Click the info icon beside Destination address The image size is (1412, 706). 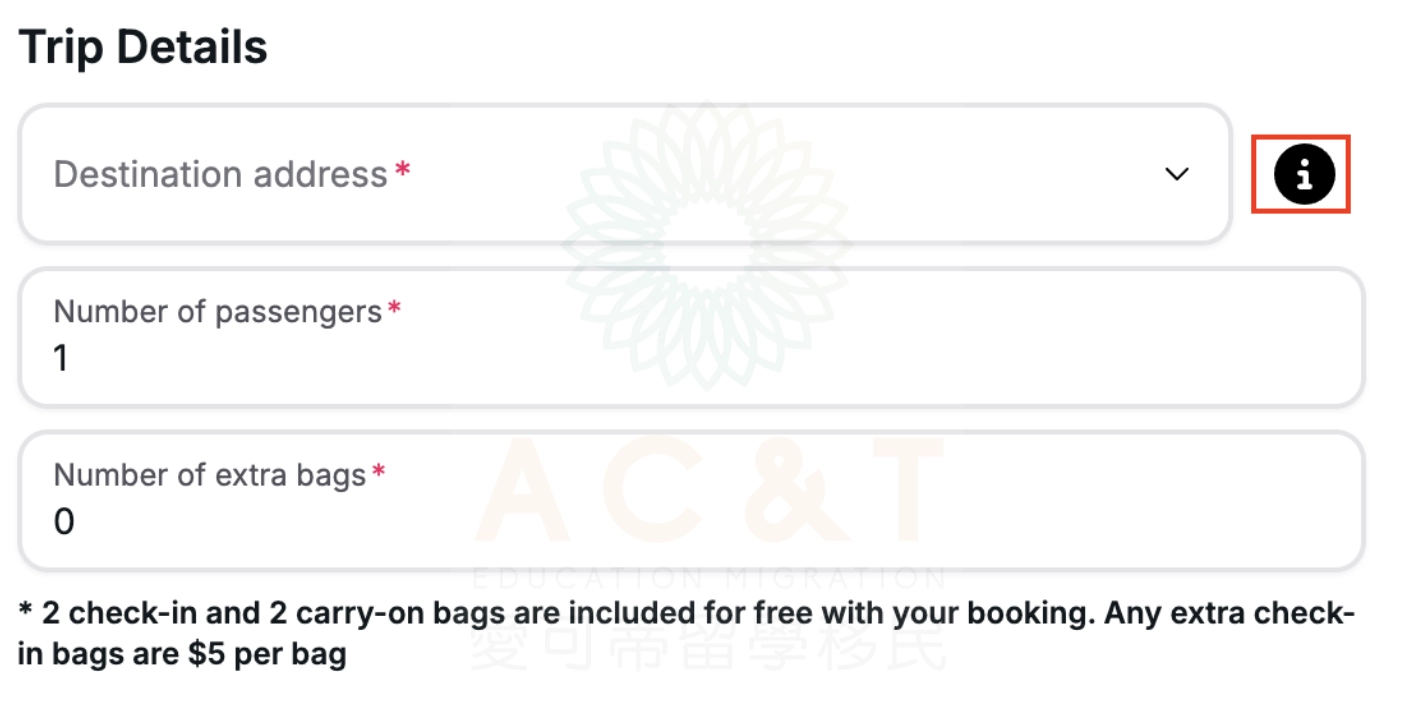coord(1301,174)
